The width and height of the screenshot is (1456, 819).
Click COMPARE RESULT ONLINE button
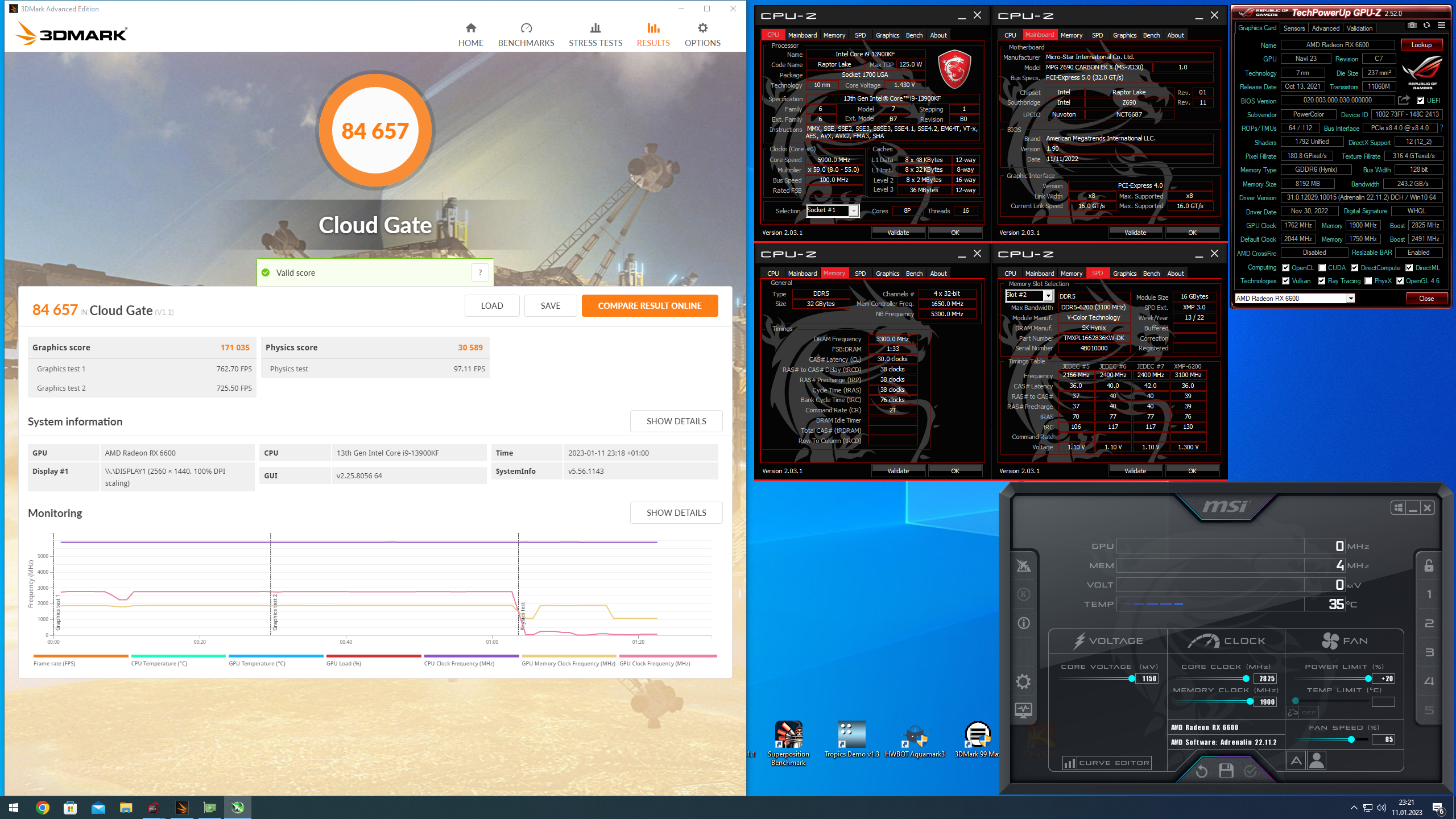[650, 306]
